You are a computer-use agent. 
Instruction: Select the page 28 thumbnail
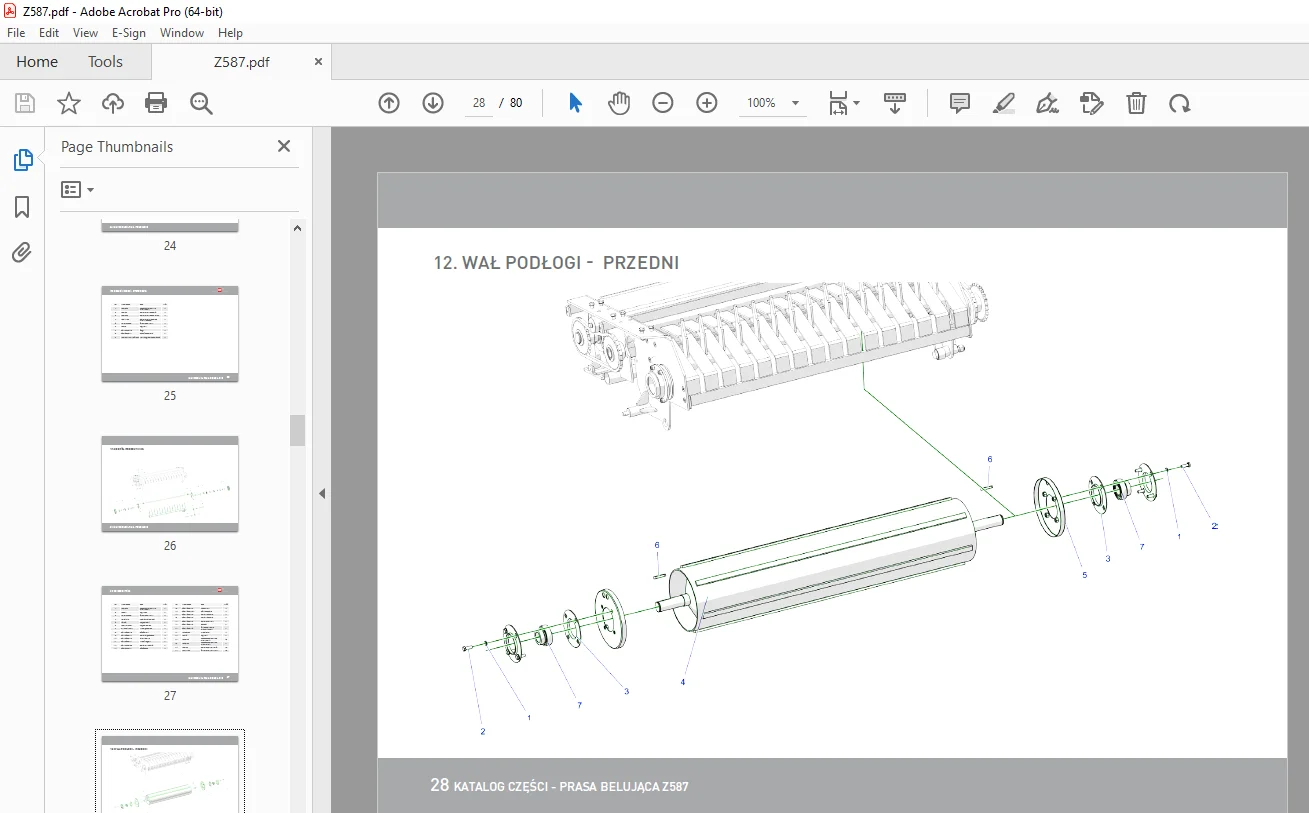170,774
